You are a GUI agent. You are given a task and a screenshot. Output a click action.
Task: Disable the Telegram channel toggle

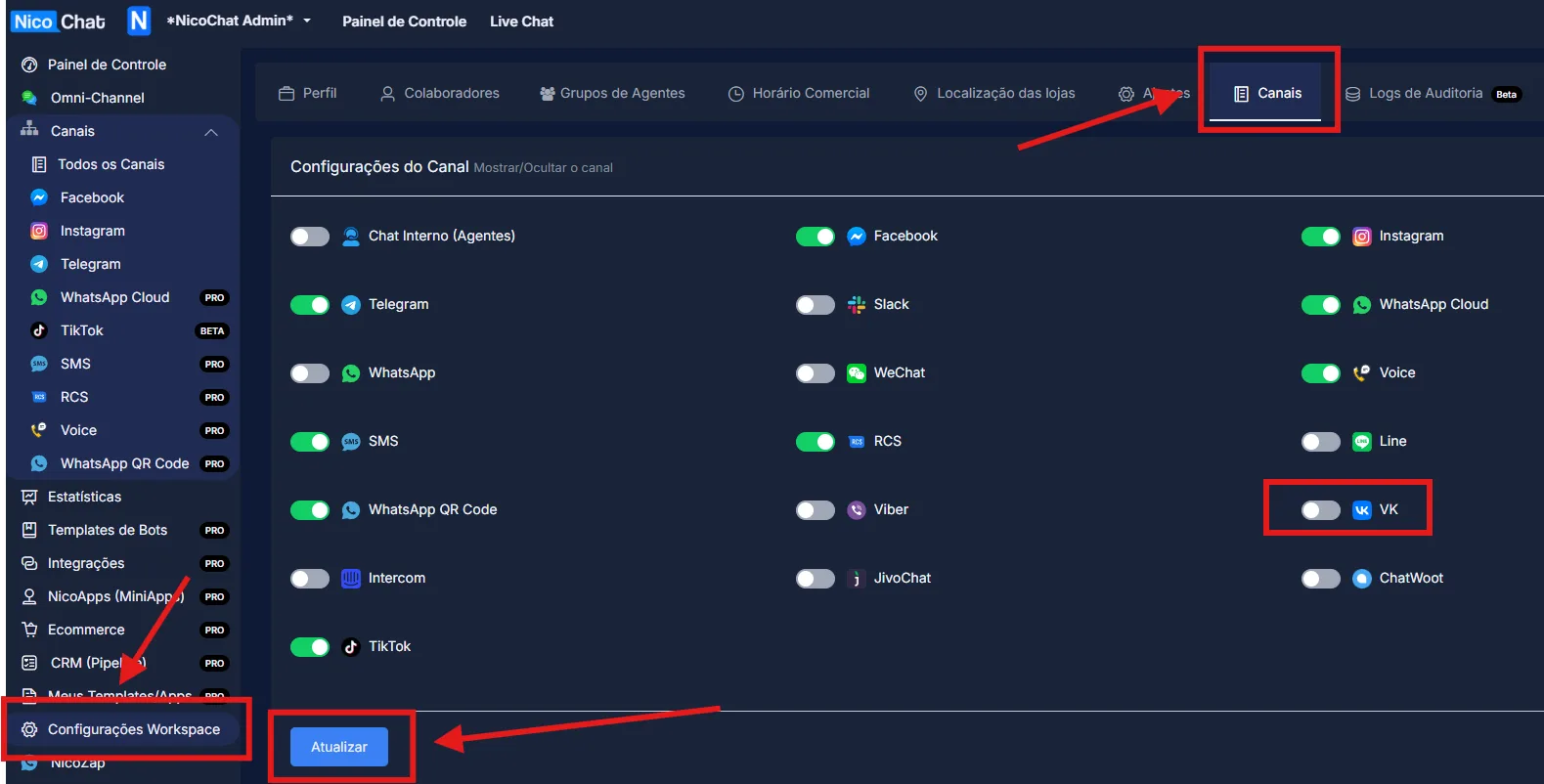310,305
